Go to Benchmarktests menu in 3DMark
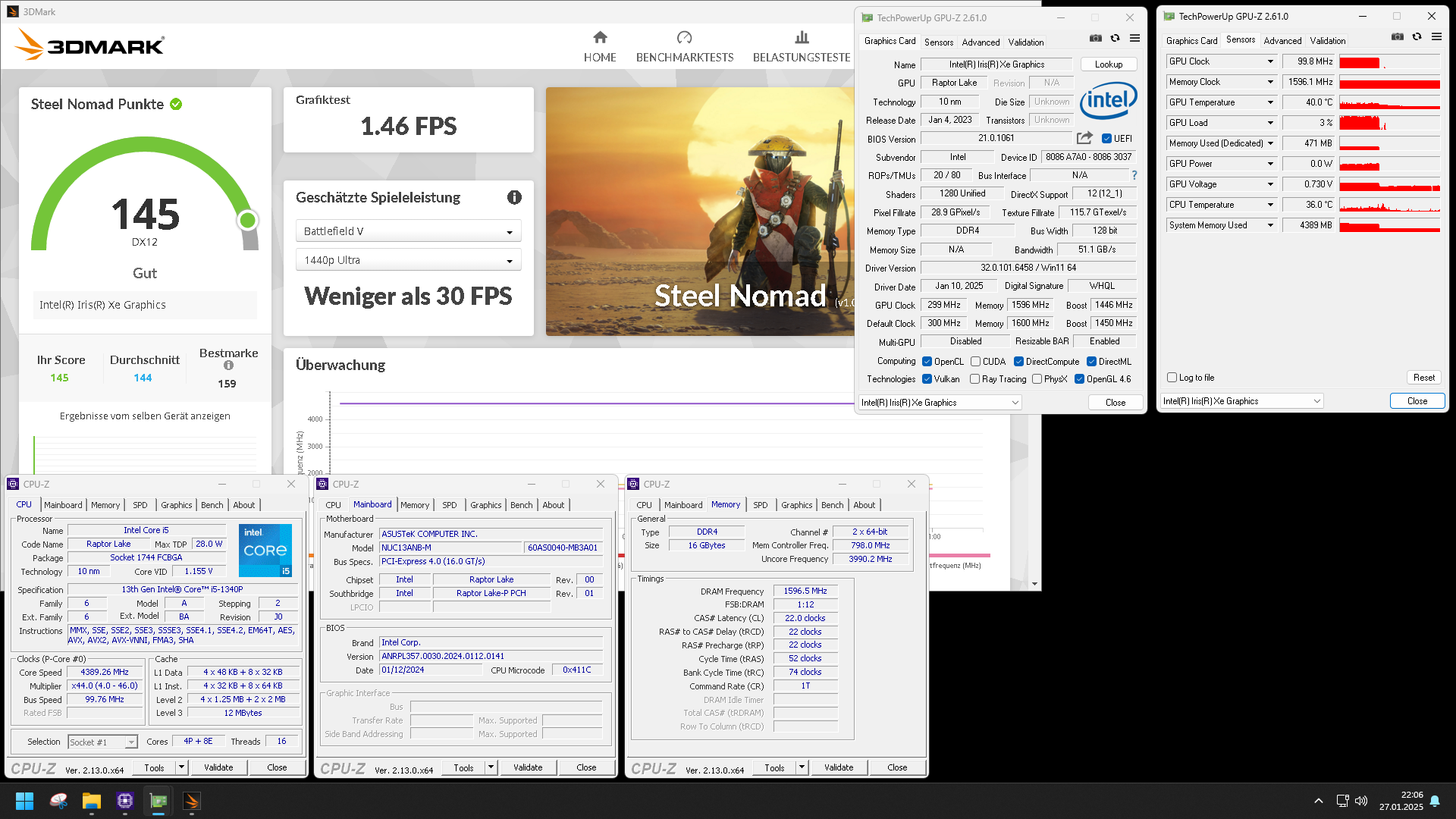The width and height of the screenshot is (1456, 819). pos(685,57)
